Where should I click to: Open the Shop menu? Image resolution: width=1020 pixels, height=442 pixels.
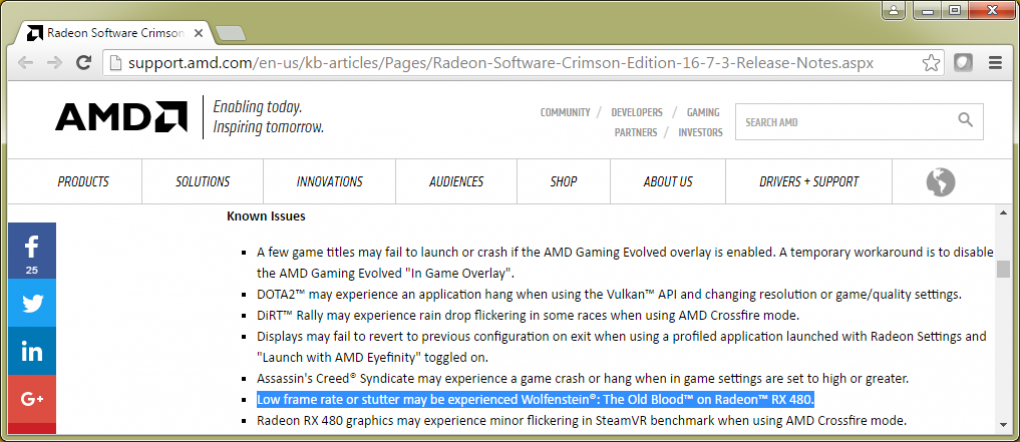pos(563,182)
